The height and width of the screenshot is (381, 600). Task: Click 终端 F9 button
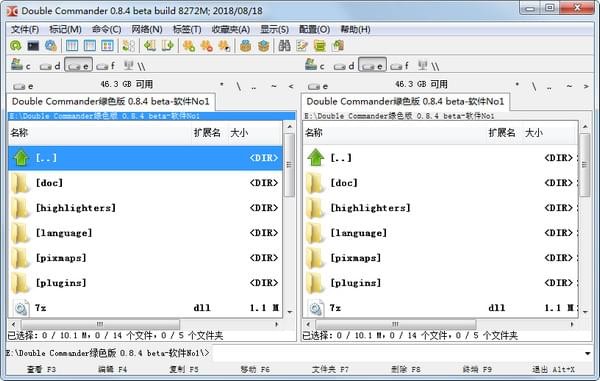477,370
